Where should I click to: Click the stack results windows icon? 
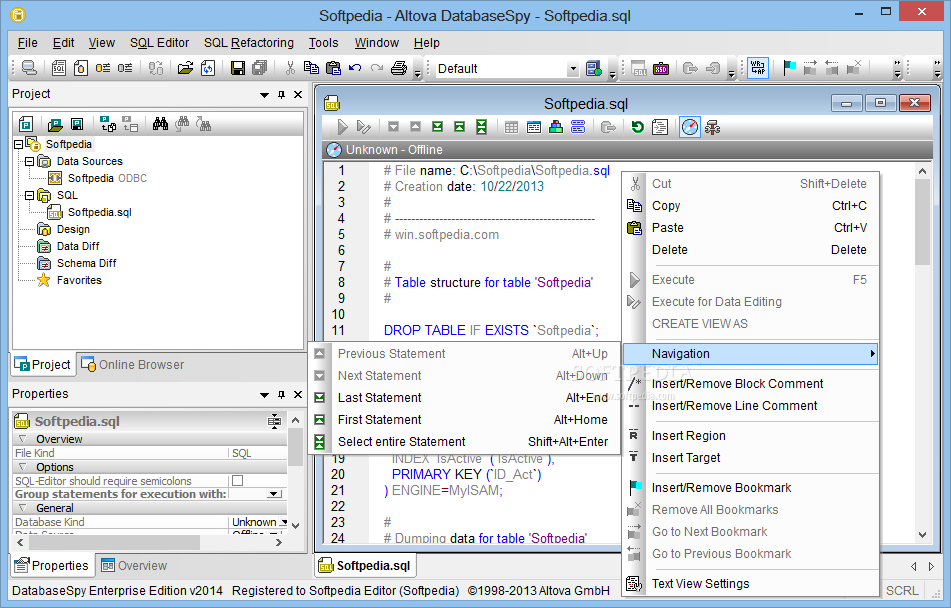[556, 127]
